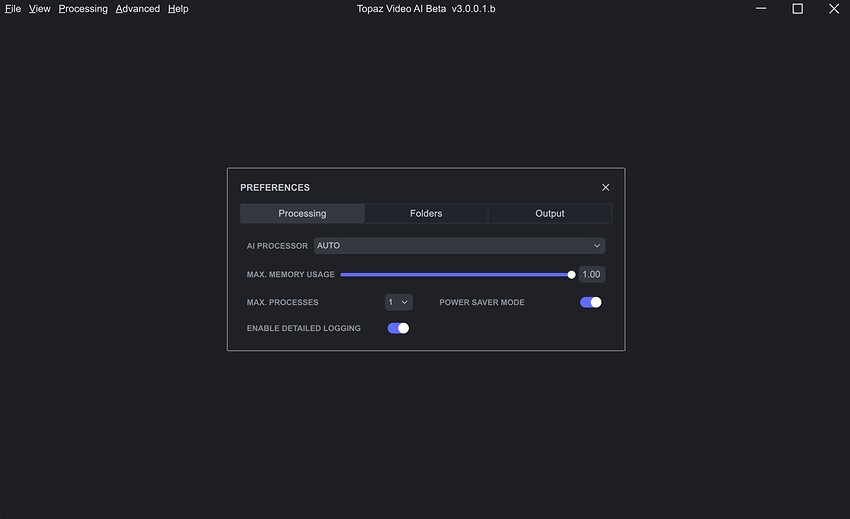Screen dimensions: 850x519
Task: Open the Advanced menu
Action: pos(138,9)
